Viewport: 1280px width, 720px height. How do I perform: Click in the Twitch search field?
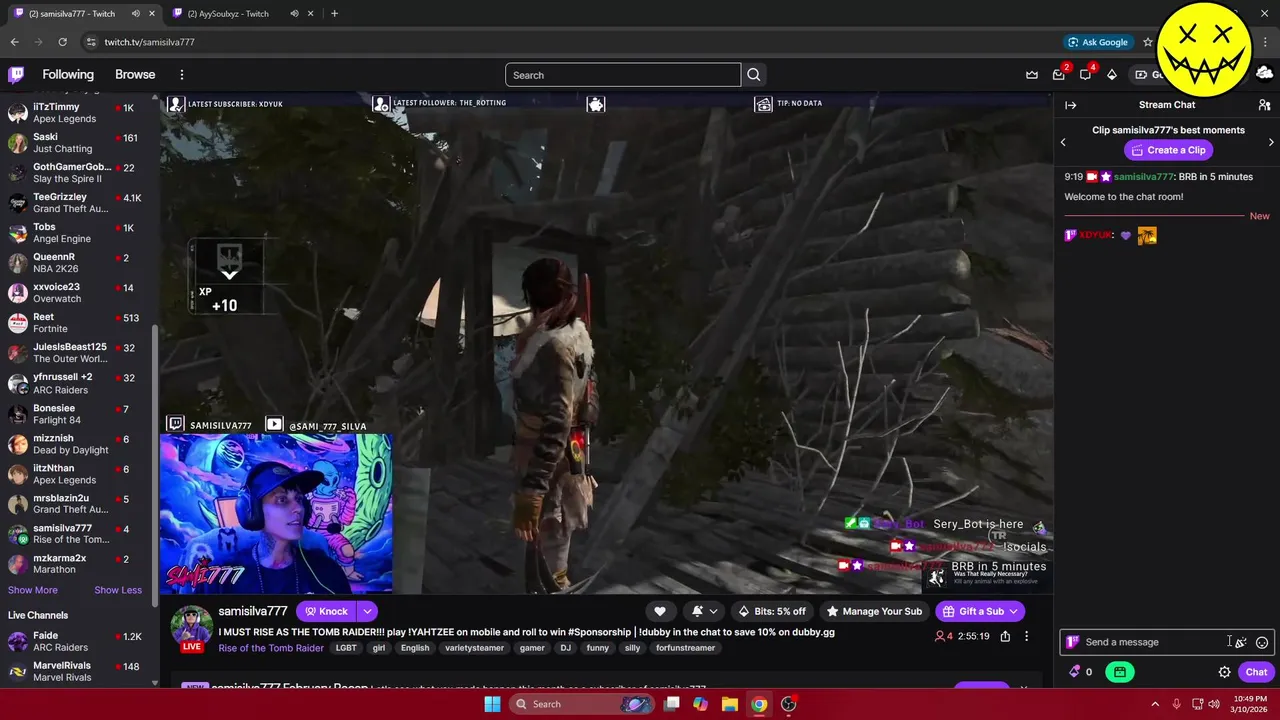623,75
